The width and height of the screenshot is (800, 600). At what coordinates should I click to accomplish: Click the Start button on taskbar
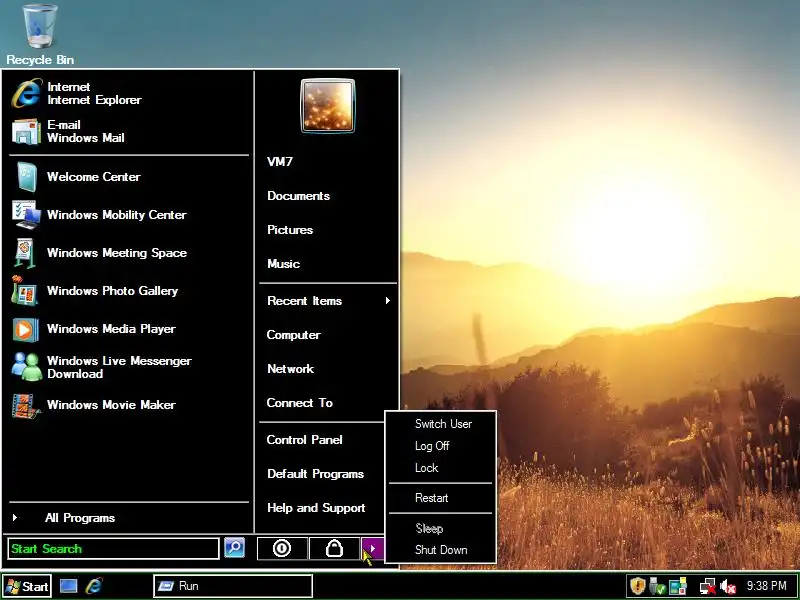pos(27,586)
